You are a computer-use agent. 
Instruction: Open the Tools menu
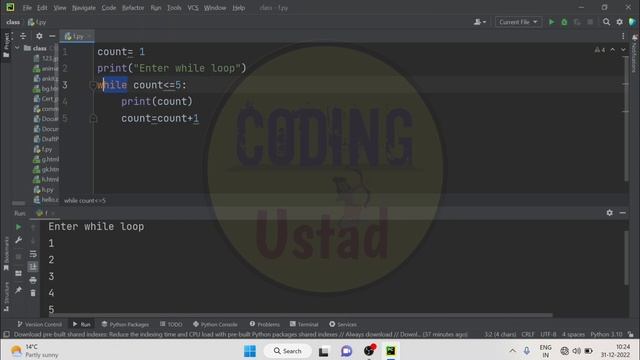174,8
